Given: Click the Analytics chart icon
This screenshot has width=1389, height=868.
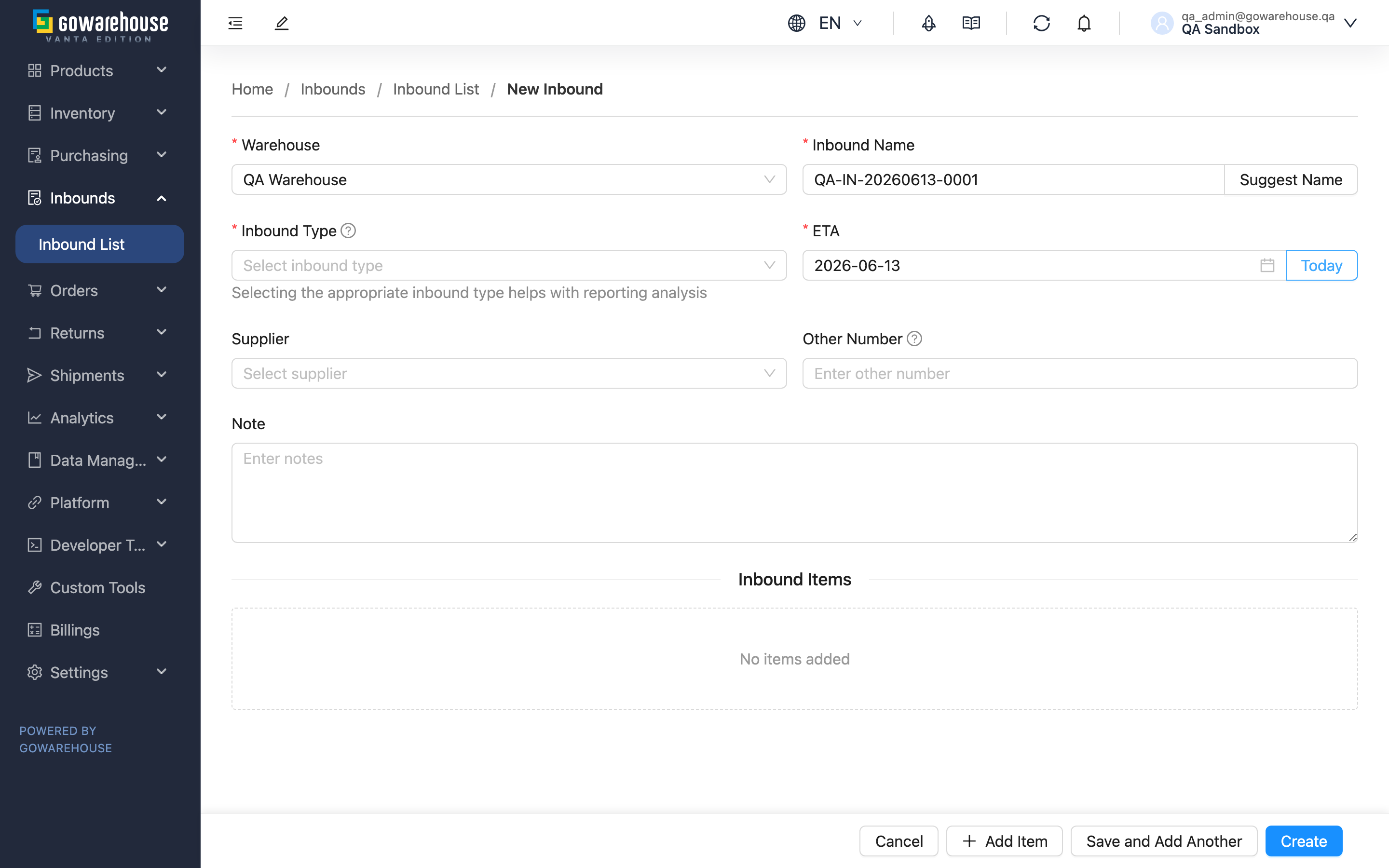Looking at the screenshot, I should [34, 418].
